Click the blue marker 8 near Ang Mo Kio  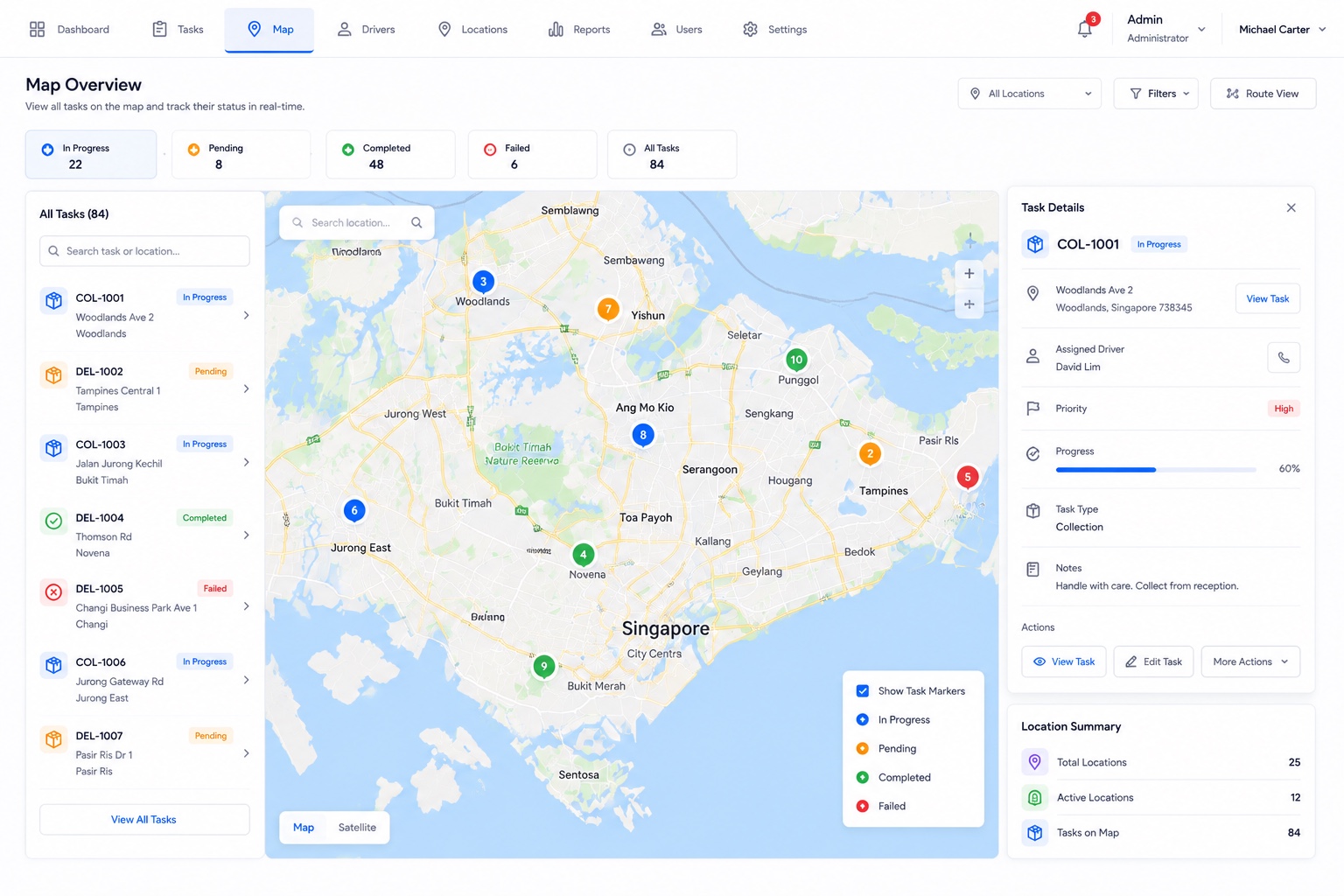point(643,435)
